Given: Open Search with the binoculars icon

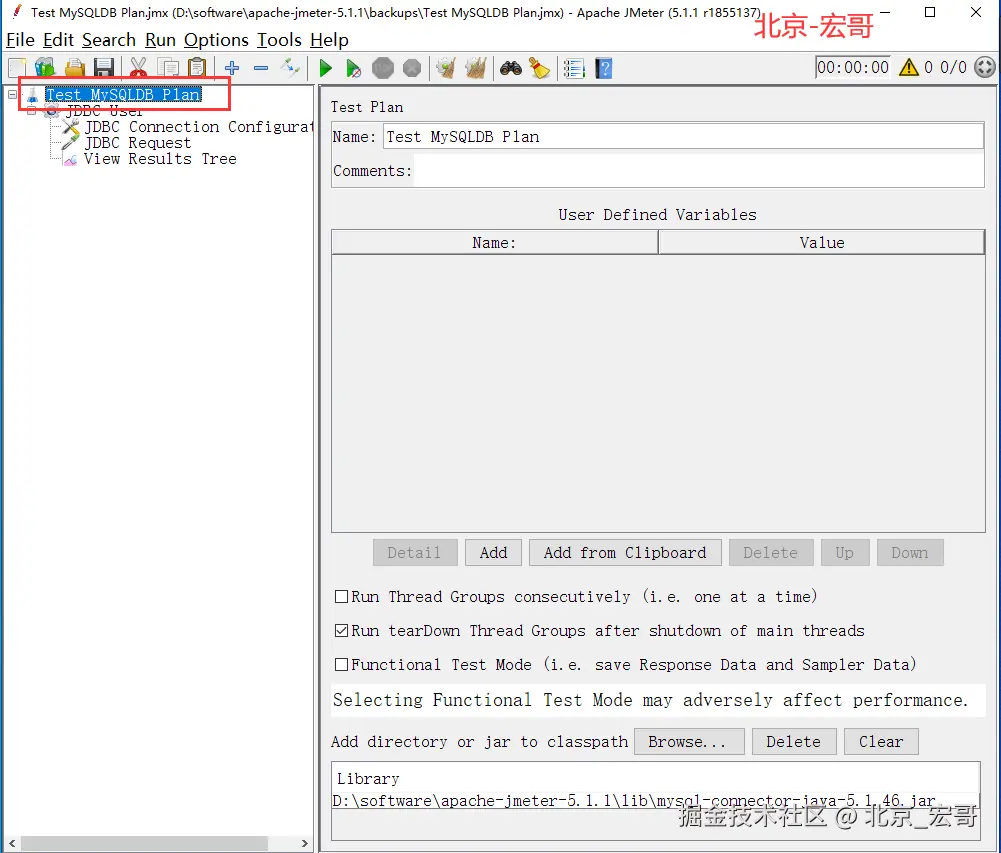Looking at the screenshot, I should pos(511,68).
